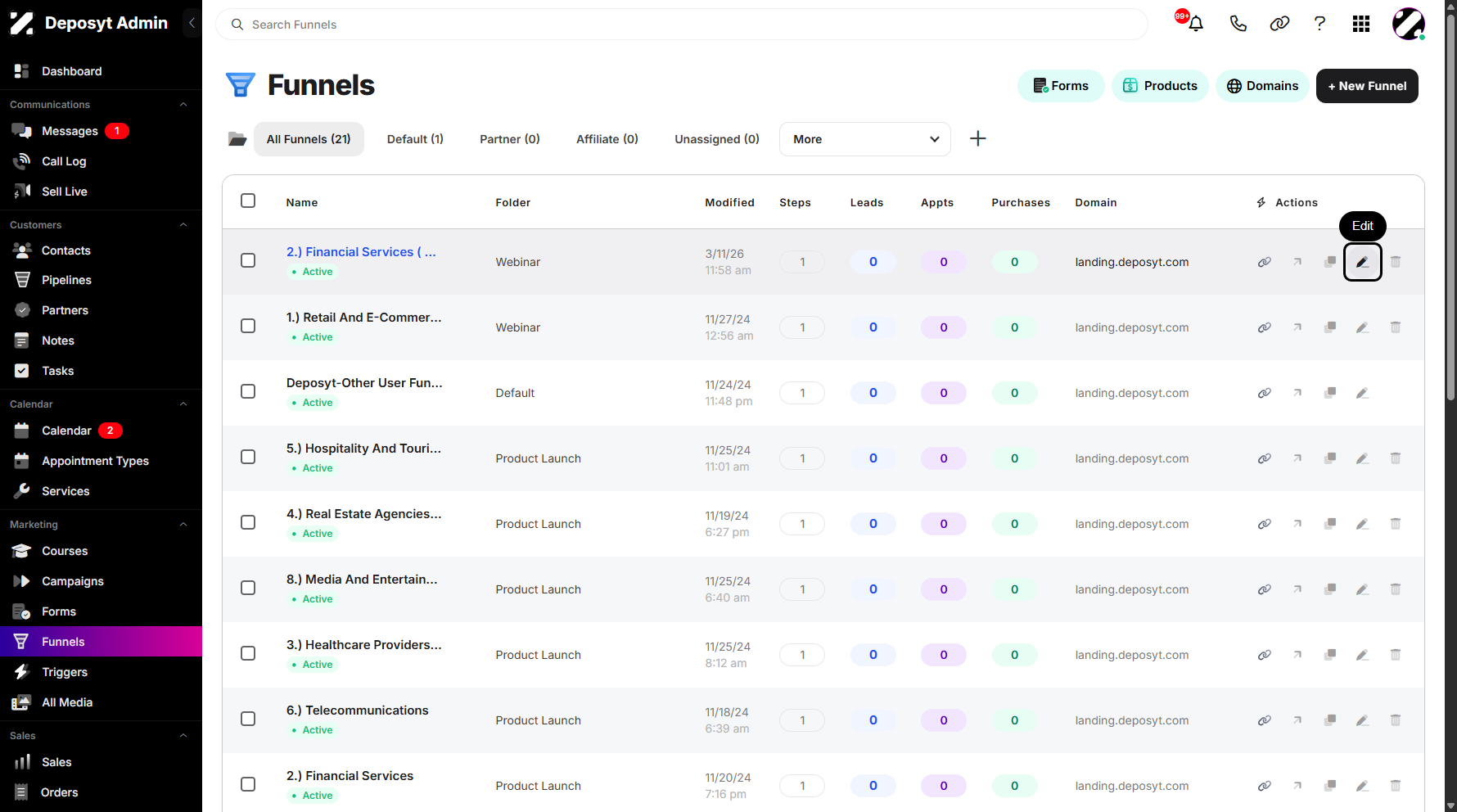The width and height of the screenshot is (1457, 812).
Task: Collapse the Sales sidebar section
Action: pos(183,736)
